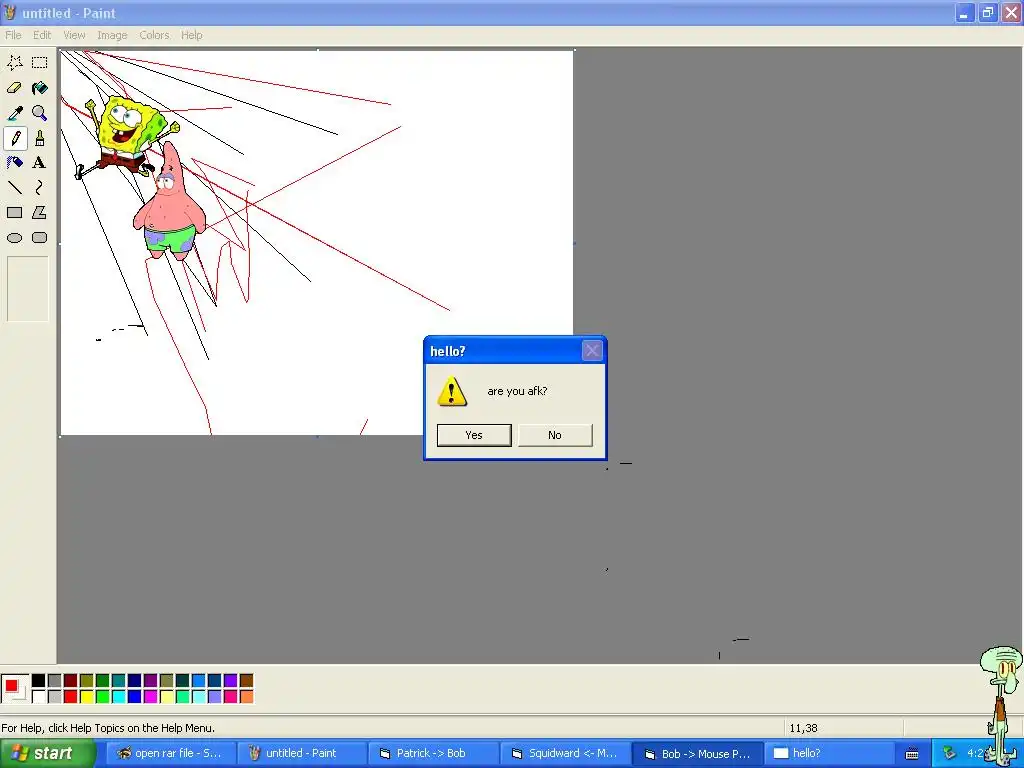Switch to the Airbrush spray tool
The width and height of the screenshot is (1024, 768).
pos(15,163)
